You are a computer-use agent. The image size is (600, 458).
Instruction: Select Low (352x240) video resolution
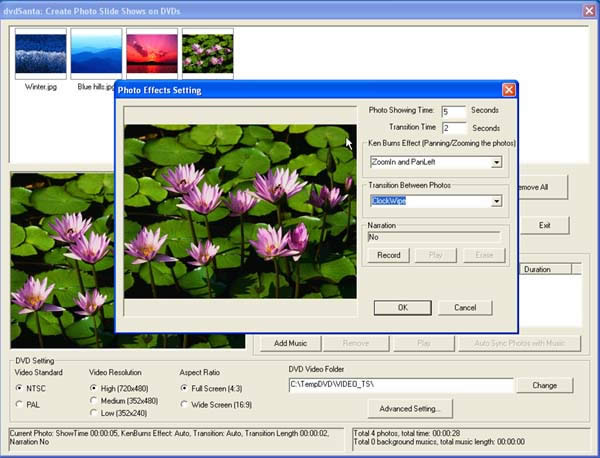(x=93, y=413)
